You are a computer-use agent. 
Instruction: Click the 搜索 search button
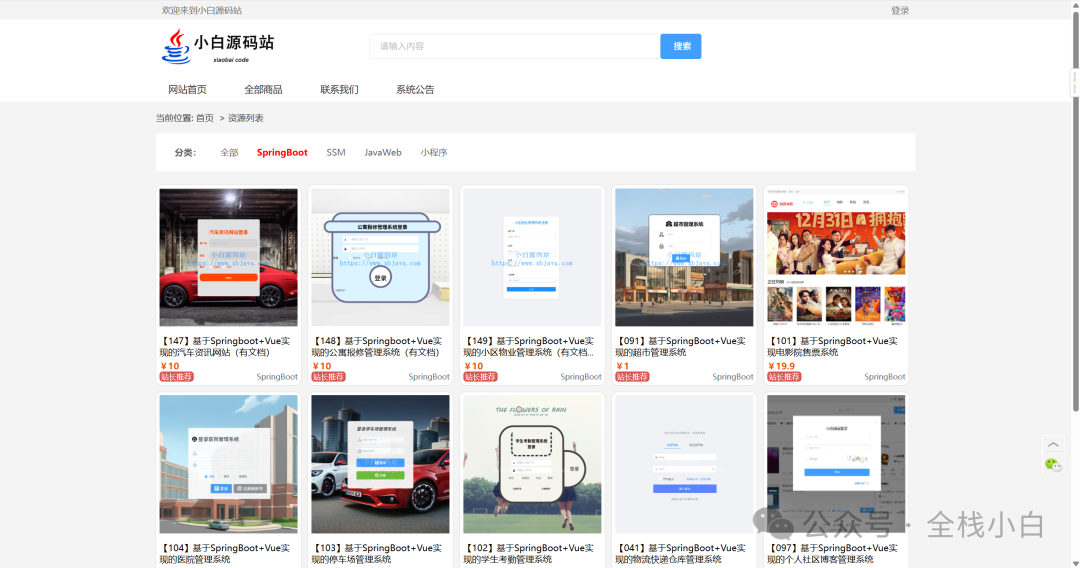point(681,46)
